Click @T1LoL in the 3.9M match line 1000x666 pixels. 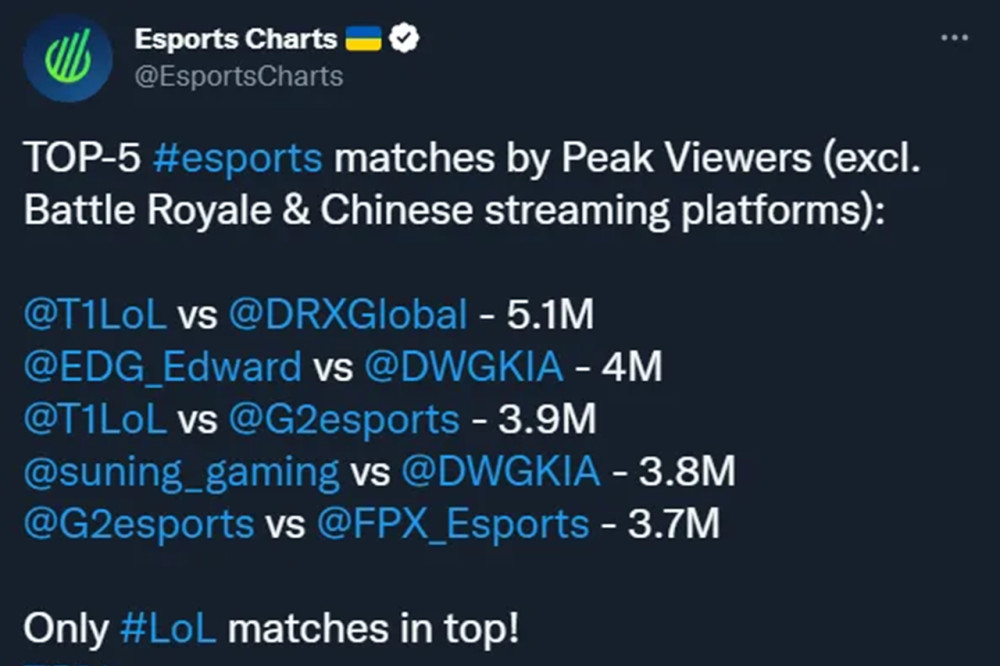[x=95, y=419]
